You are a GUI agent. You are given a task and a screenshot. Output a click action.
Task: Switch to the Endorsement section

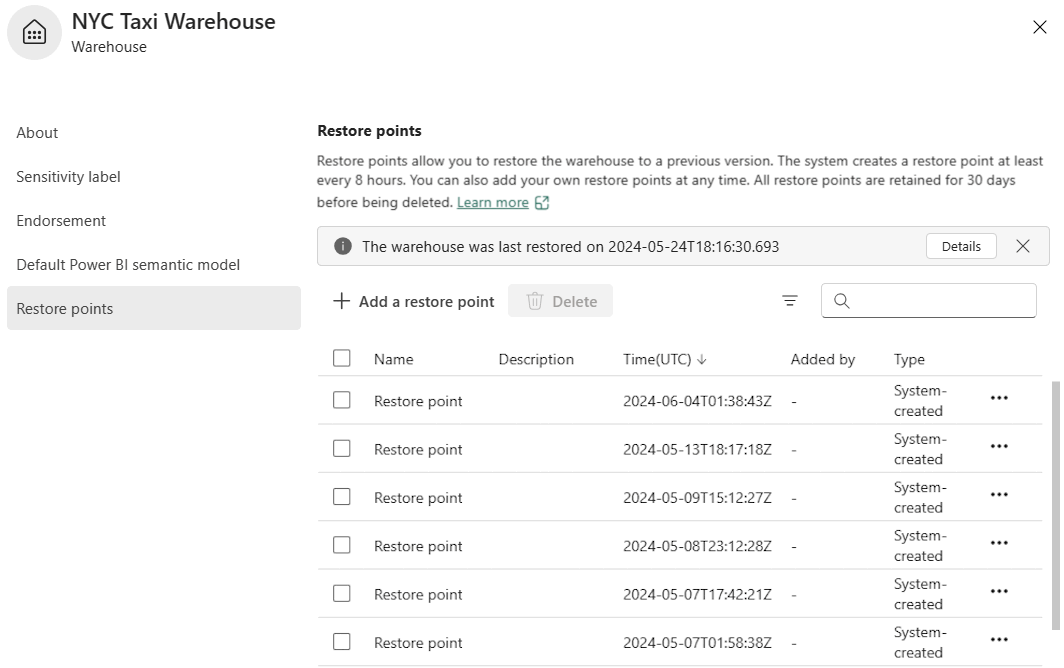click(61, 221)
